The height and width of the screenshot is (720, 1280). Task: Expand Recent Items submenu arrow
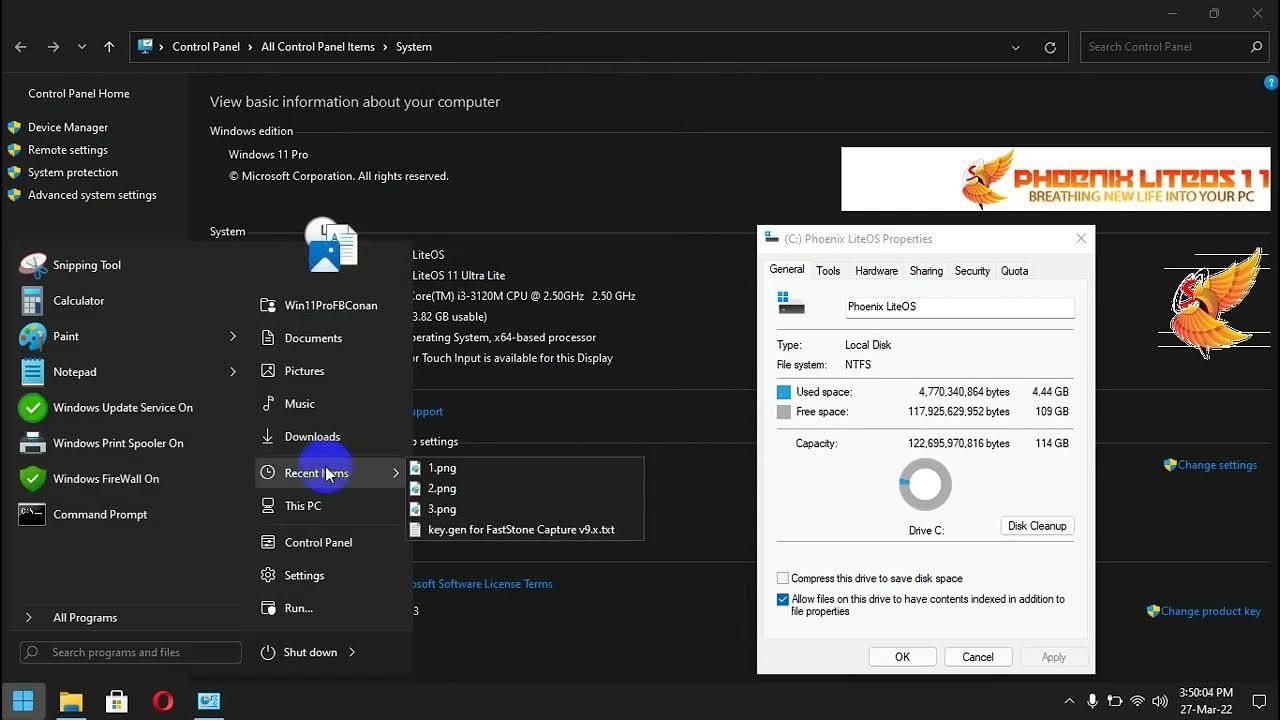(396, 473)
